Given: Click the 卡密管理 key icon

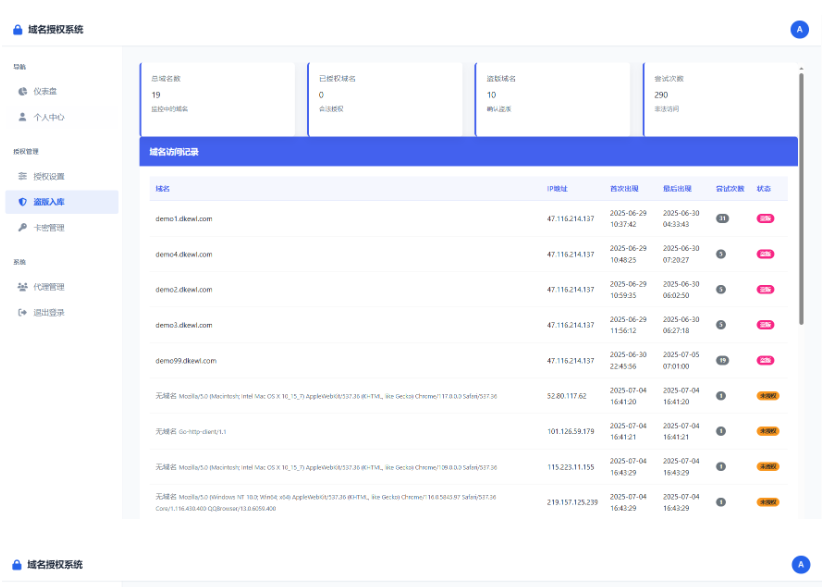Looking at the screenshot, I should [x=23, y=228].
